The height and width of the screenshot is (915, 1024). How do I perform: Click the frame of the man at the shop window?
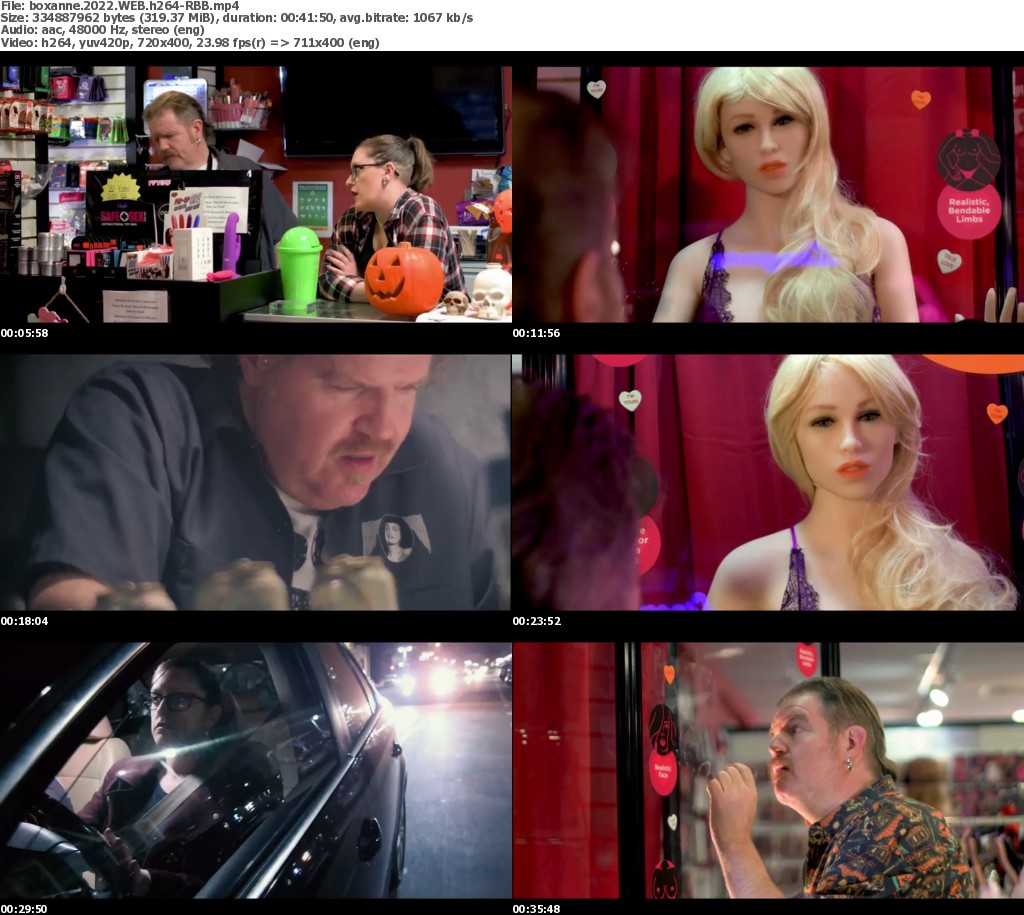click(x=767, y=770)
